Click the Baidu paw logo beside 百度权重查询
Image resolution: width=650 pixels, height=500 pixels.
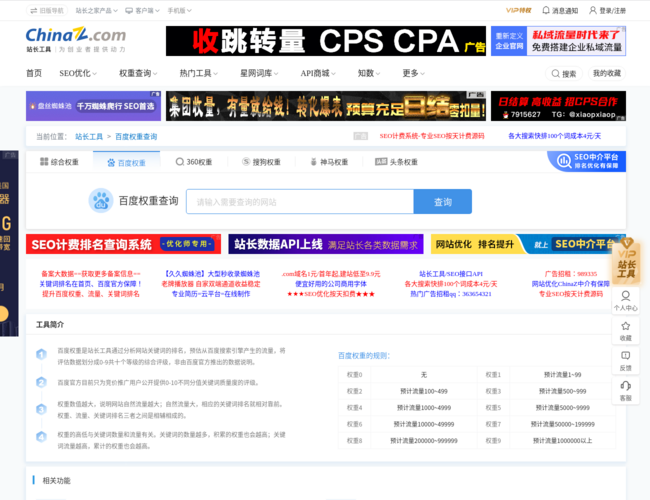(101, 201)
